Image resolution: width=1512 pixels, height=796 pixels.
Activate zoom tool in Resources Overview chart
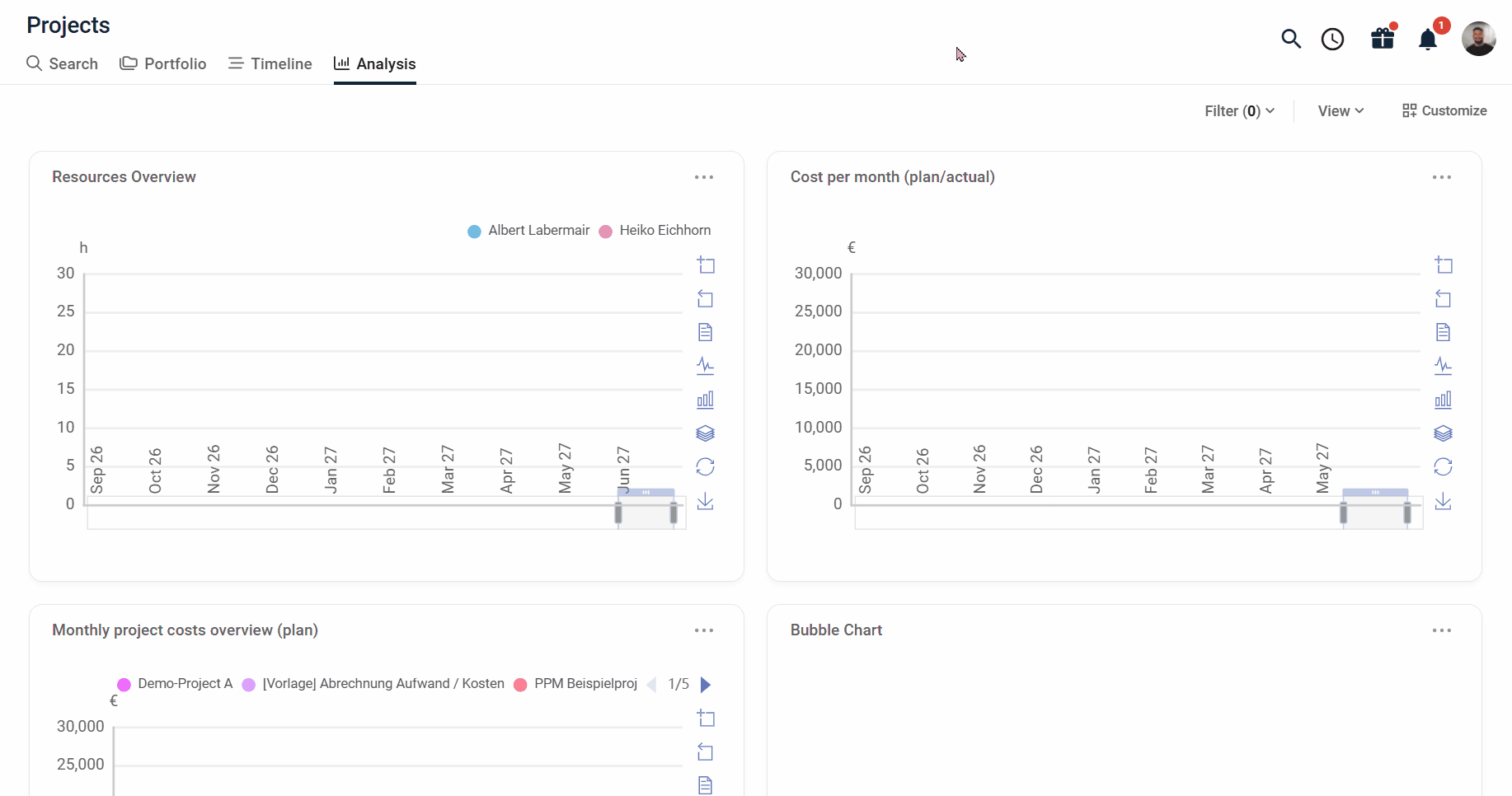[x=706, y=265]
